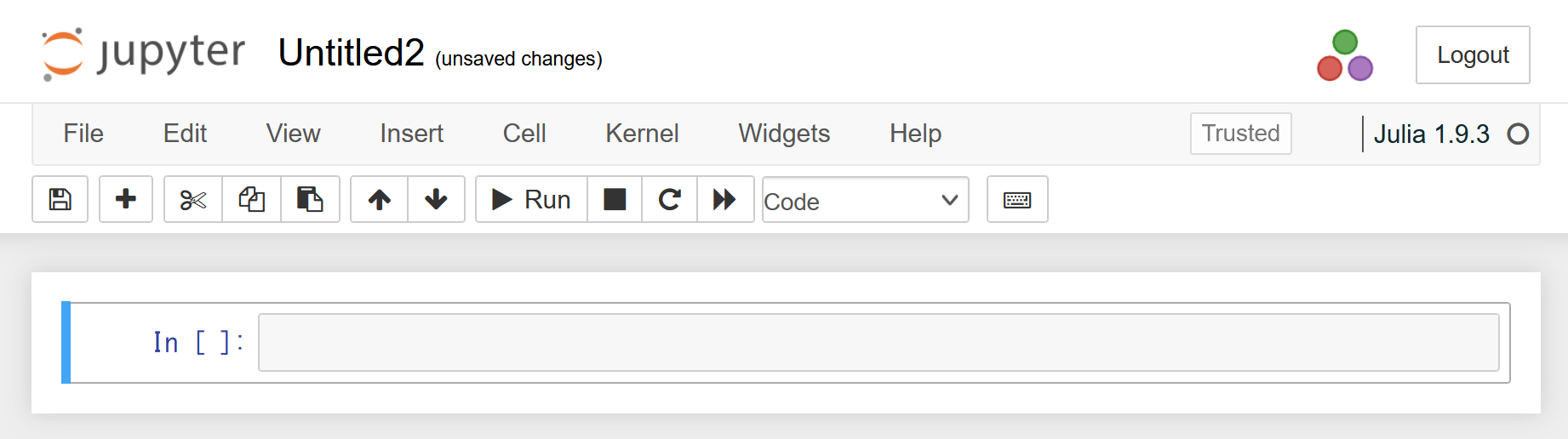This screenshot has width=1568, height=439.
Task: Save the notebook with floppy disk icon
Action: (x=60, y=200)
